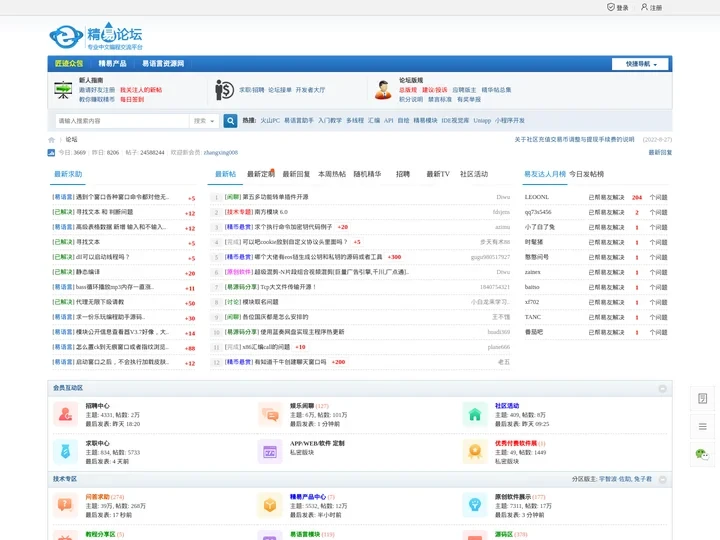Select the 最新求助 tab
This screenshot has height=540, width=720.
[68, 174]
